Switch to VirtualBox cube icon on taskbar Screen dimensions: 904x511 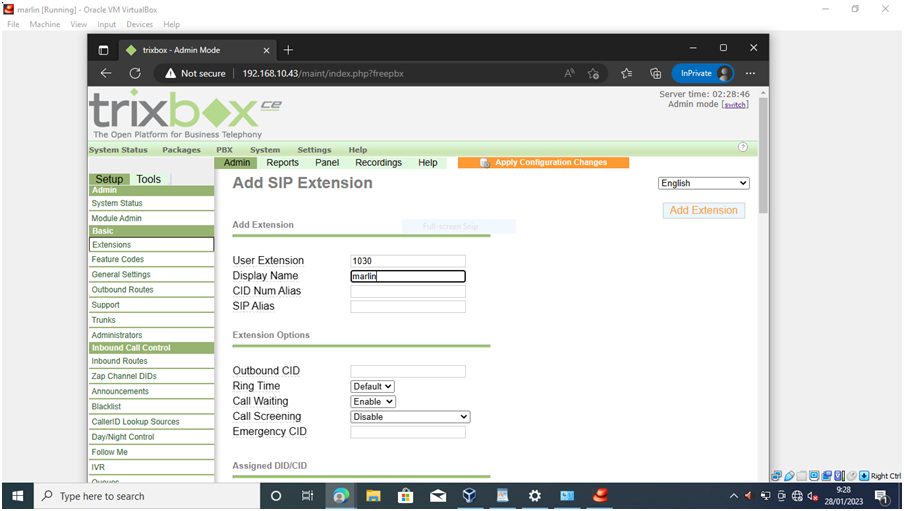point(469,496)
